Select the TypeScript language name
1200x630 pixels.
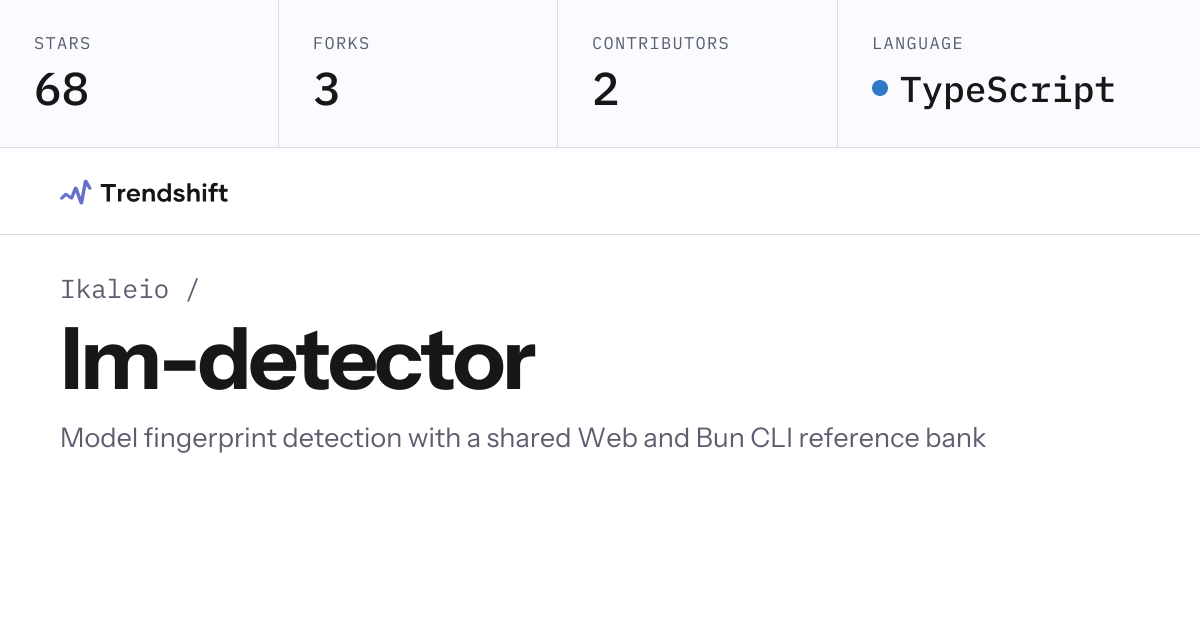[1007, 90]
